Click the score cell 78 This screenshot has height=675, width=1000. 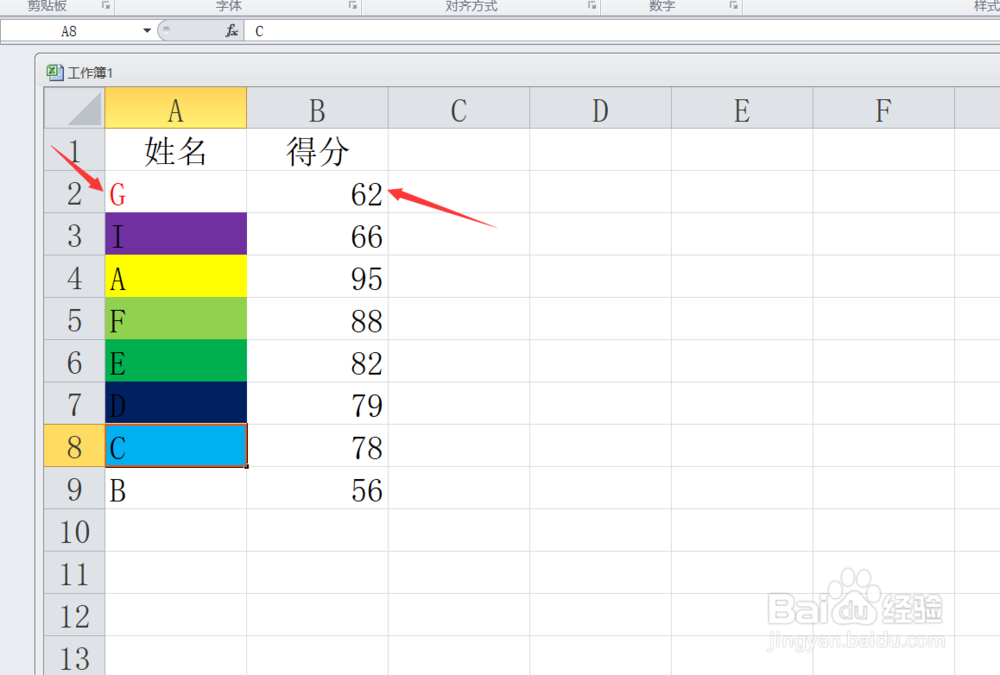click(x=318, y=446)
